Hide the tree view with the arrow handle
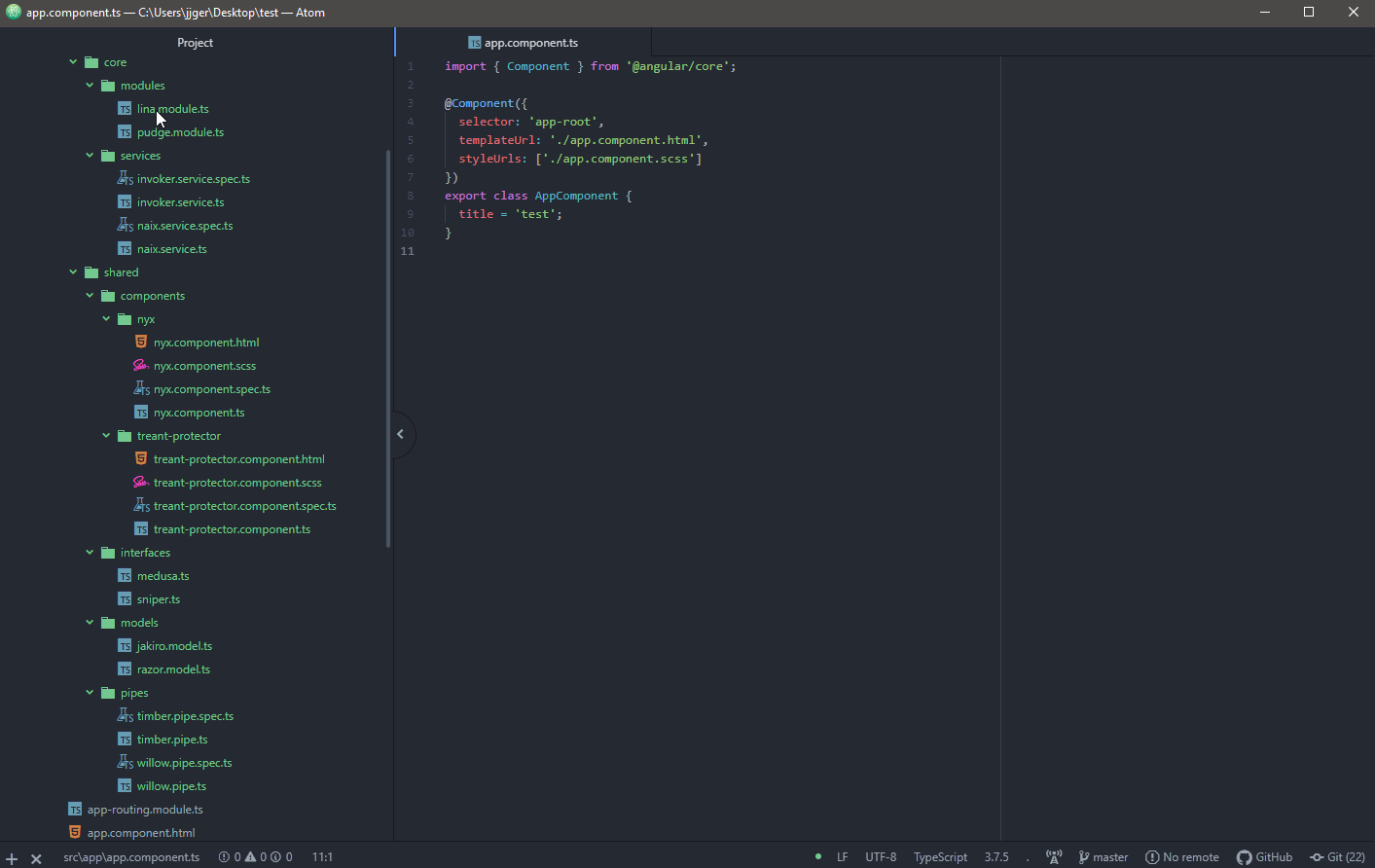1375x868 pixels. [401, 434]
